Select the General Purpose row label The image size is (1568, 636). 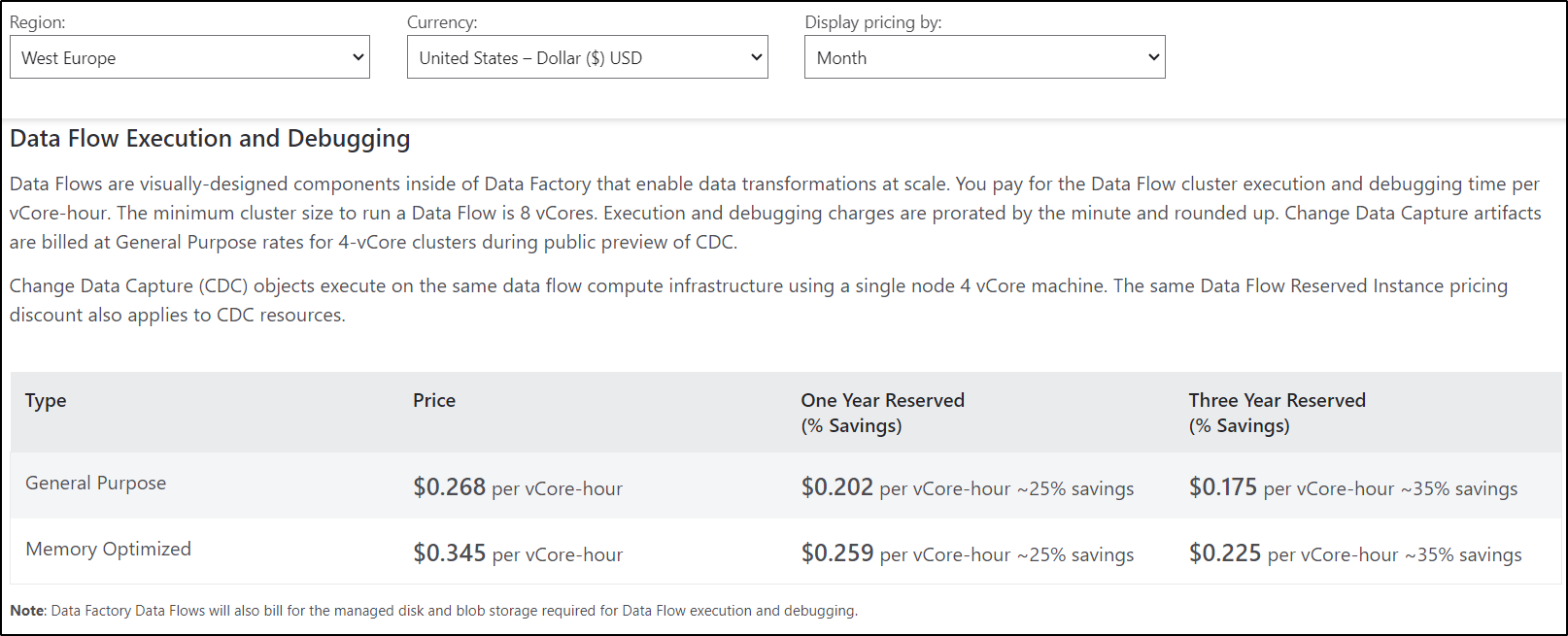(x=96, y=484)
